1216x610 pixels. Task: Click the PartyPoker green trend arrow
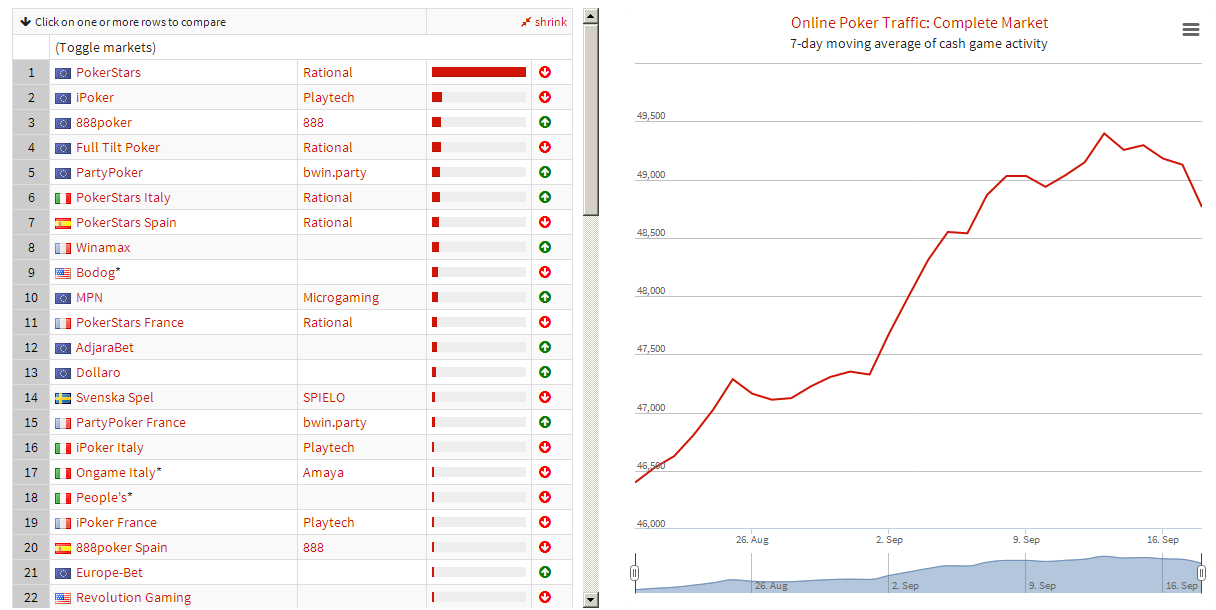545,172
